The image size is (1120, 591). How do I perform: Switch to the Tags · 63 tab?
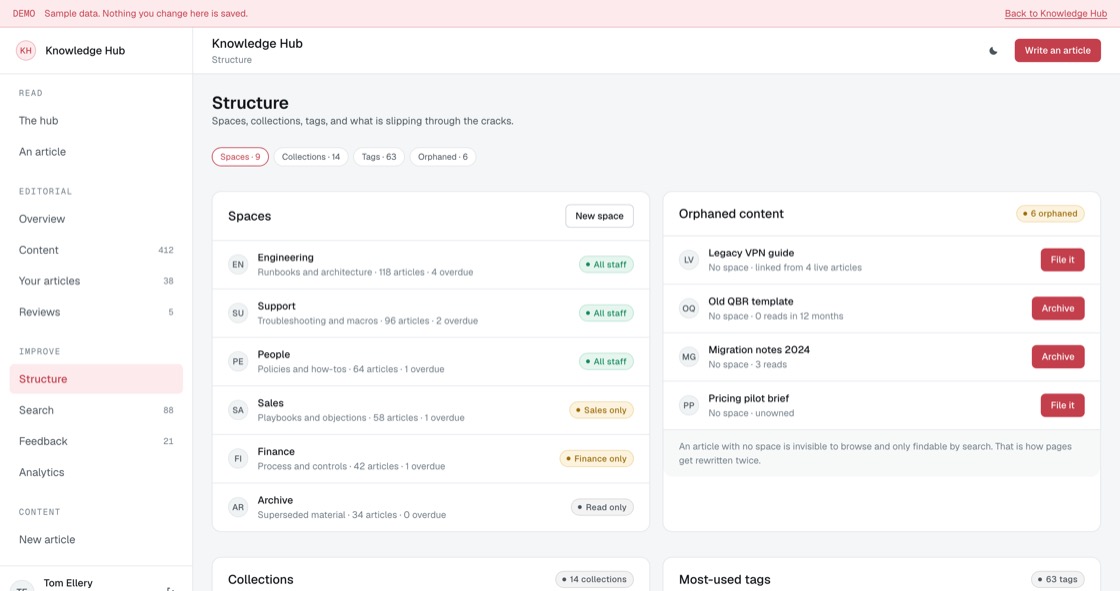[x=379, y=157]
